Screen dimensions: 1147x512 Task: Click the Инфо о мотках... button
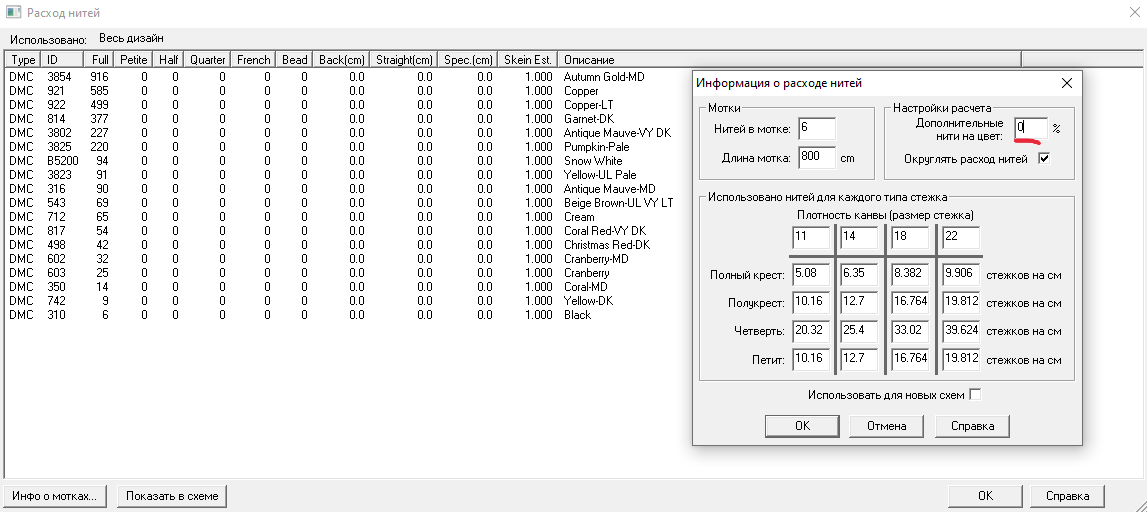click(54, 495)
